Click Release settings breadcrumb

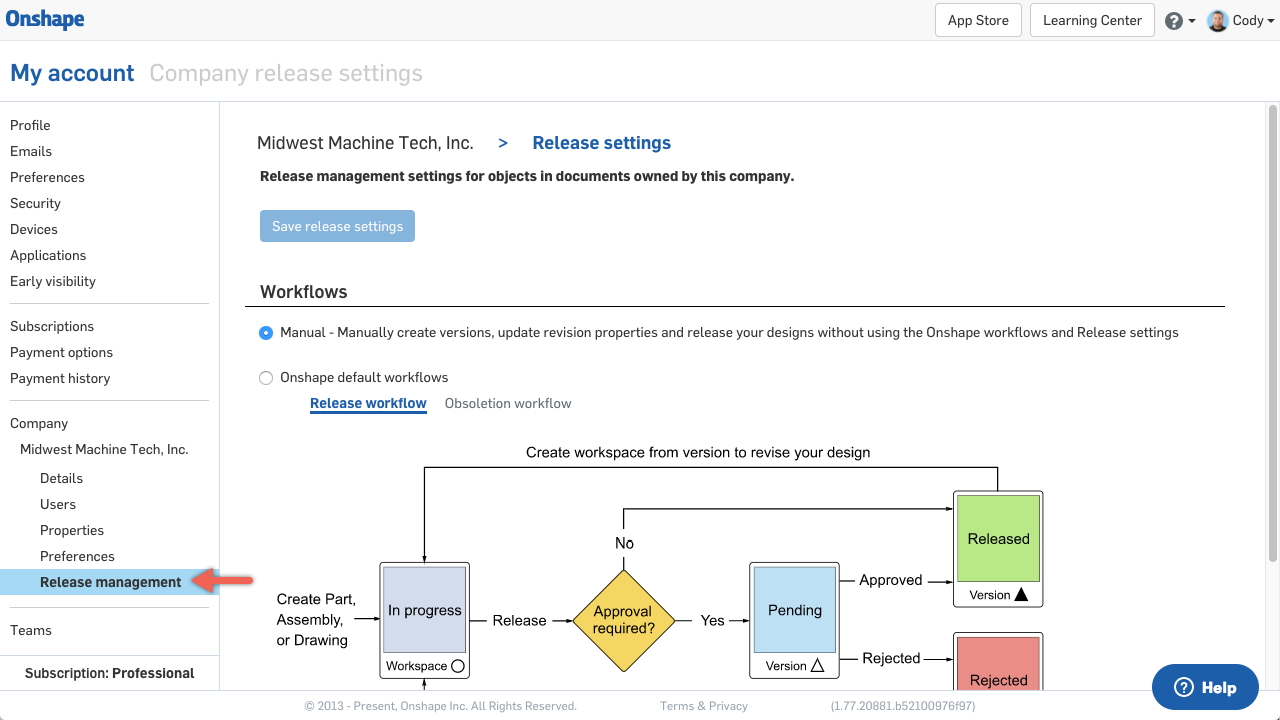(601, 143)
